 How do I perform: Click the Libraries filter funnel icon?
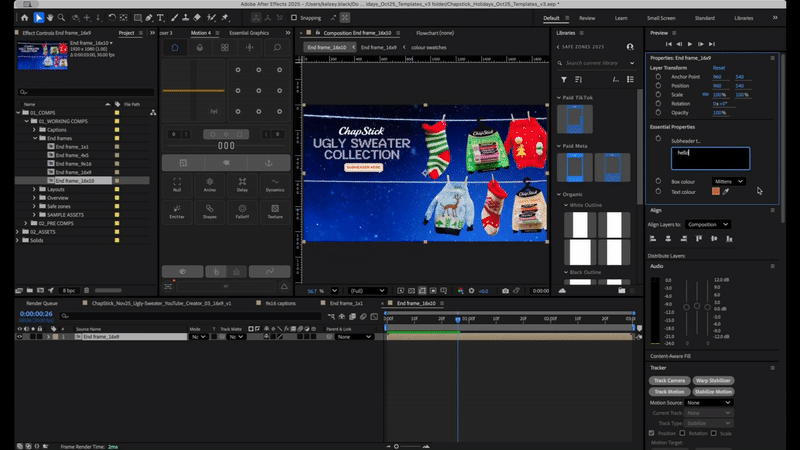pos(564,80)
